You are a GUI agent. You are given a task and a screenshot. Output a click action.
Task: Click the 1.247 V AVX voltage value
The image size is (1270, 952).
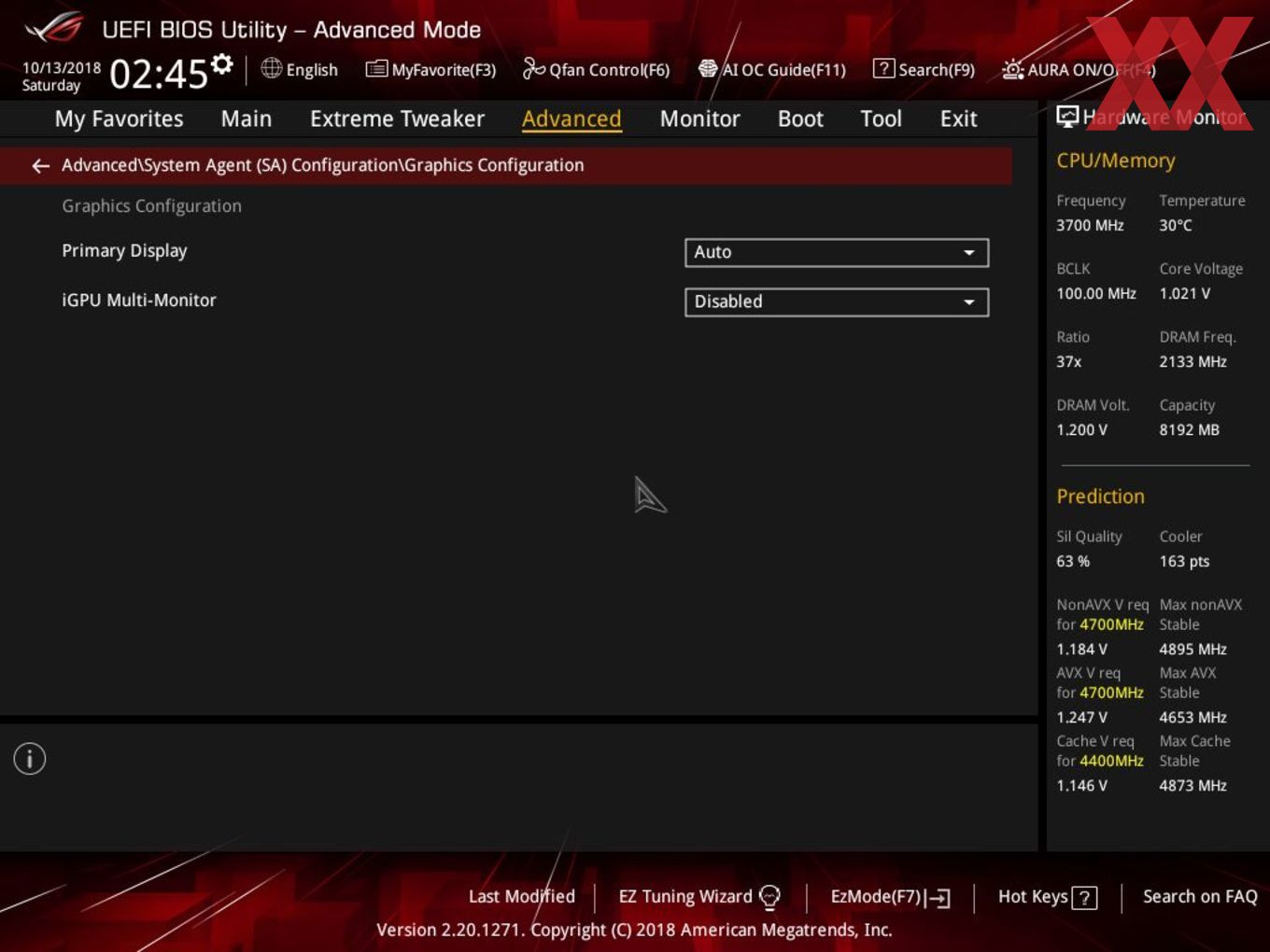click(1081, 718)
